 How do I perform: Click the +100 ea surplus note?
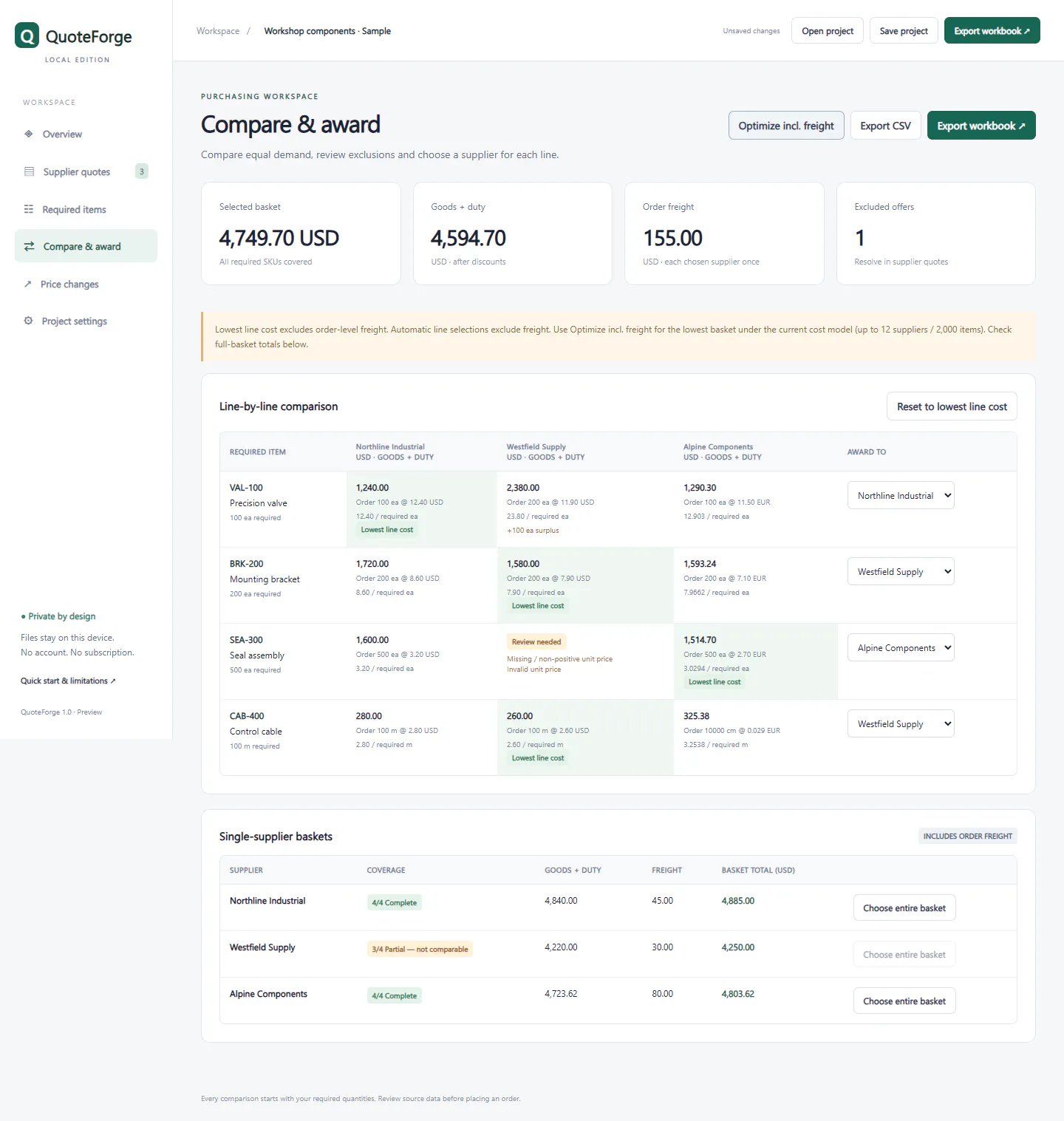tap(533, 530)
